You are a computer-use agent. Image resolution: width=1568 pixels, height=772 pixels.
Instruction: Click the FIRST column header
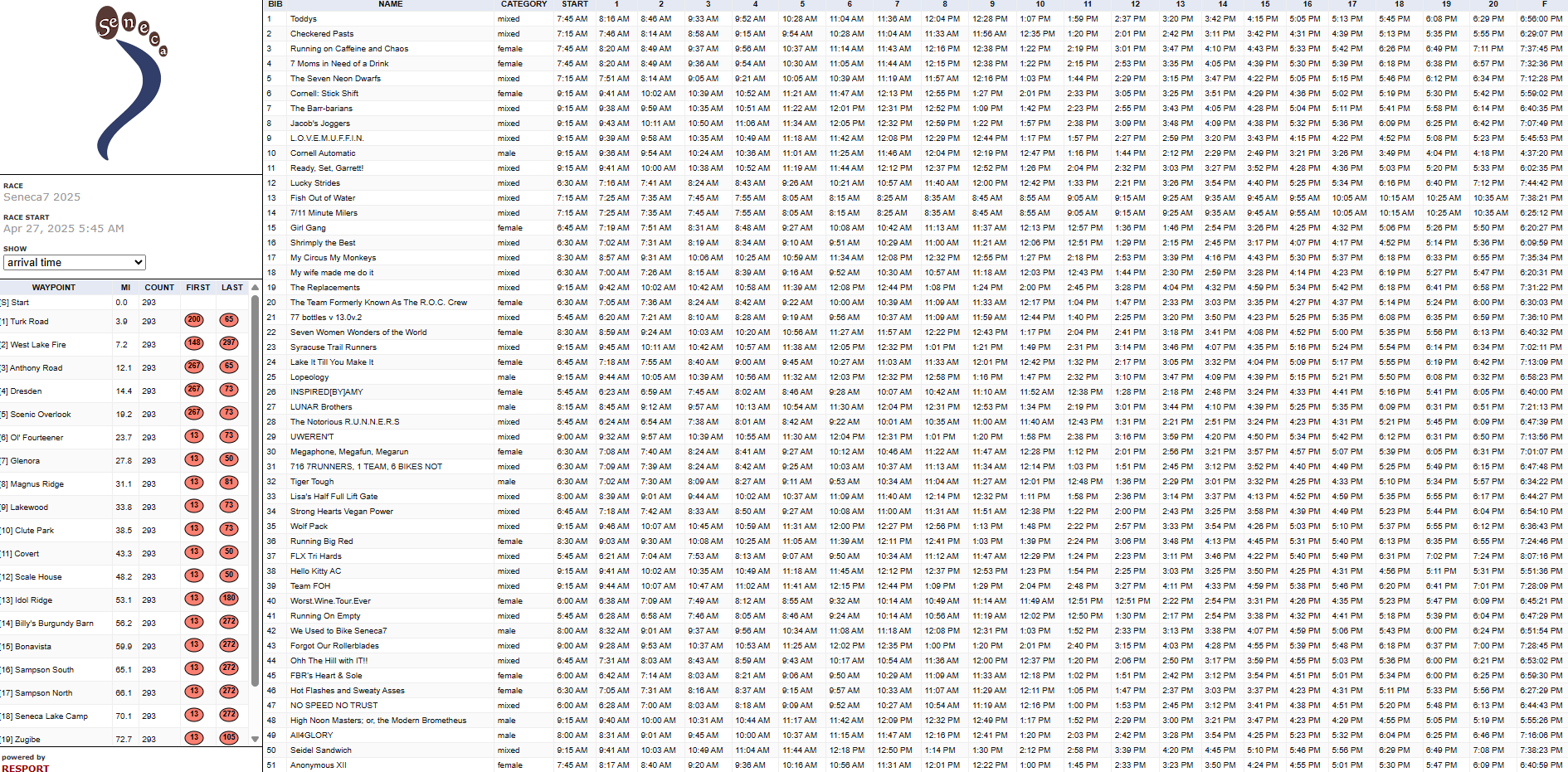(x=198, y=288)
